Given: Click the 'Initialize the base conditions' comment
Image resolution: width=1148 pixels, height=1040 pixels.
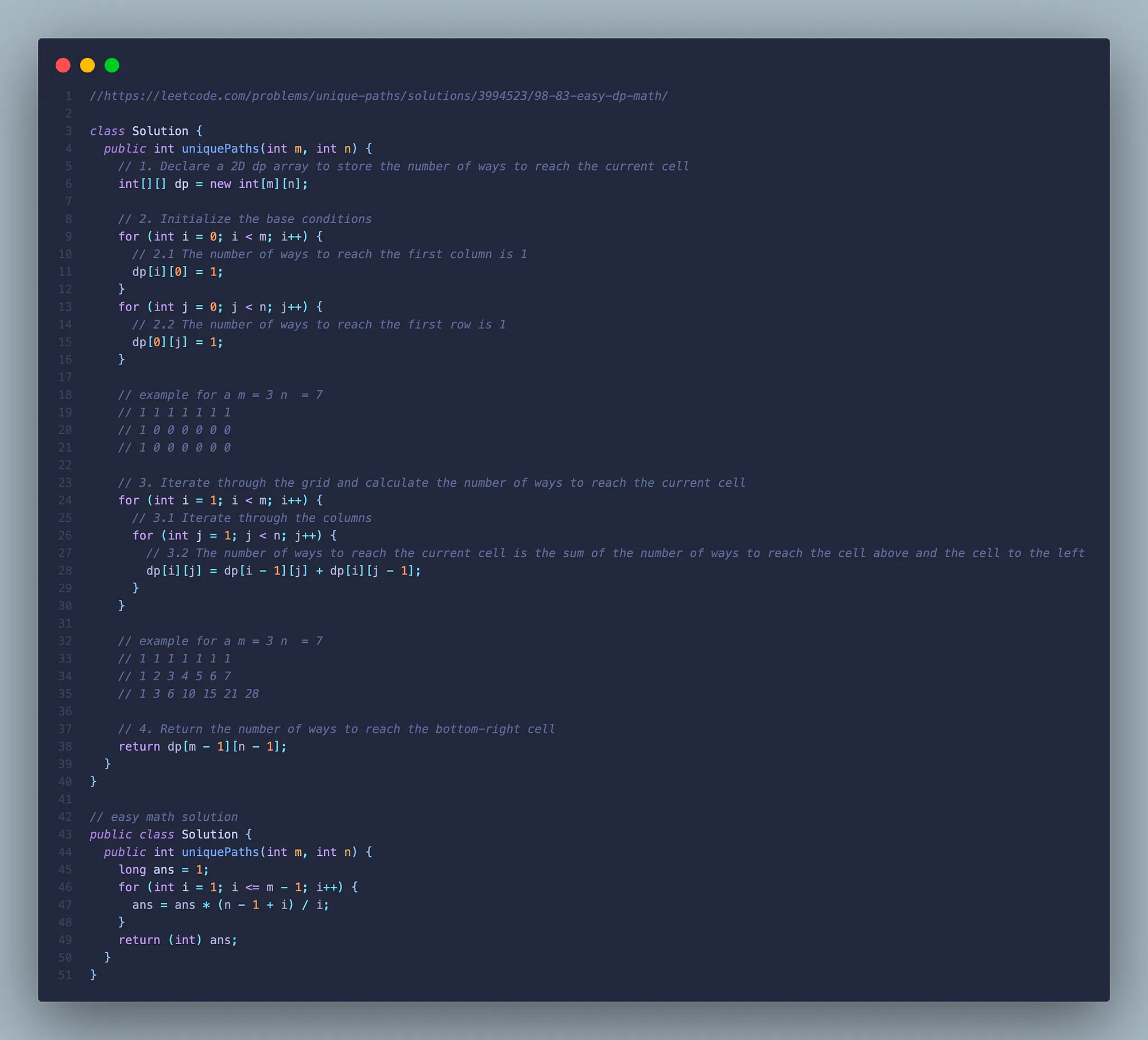Looking at the screenshot, I should tap(245, 219).
